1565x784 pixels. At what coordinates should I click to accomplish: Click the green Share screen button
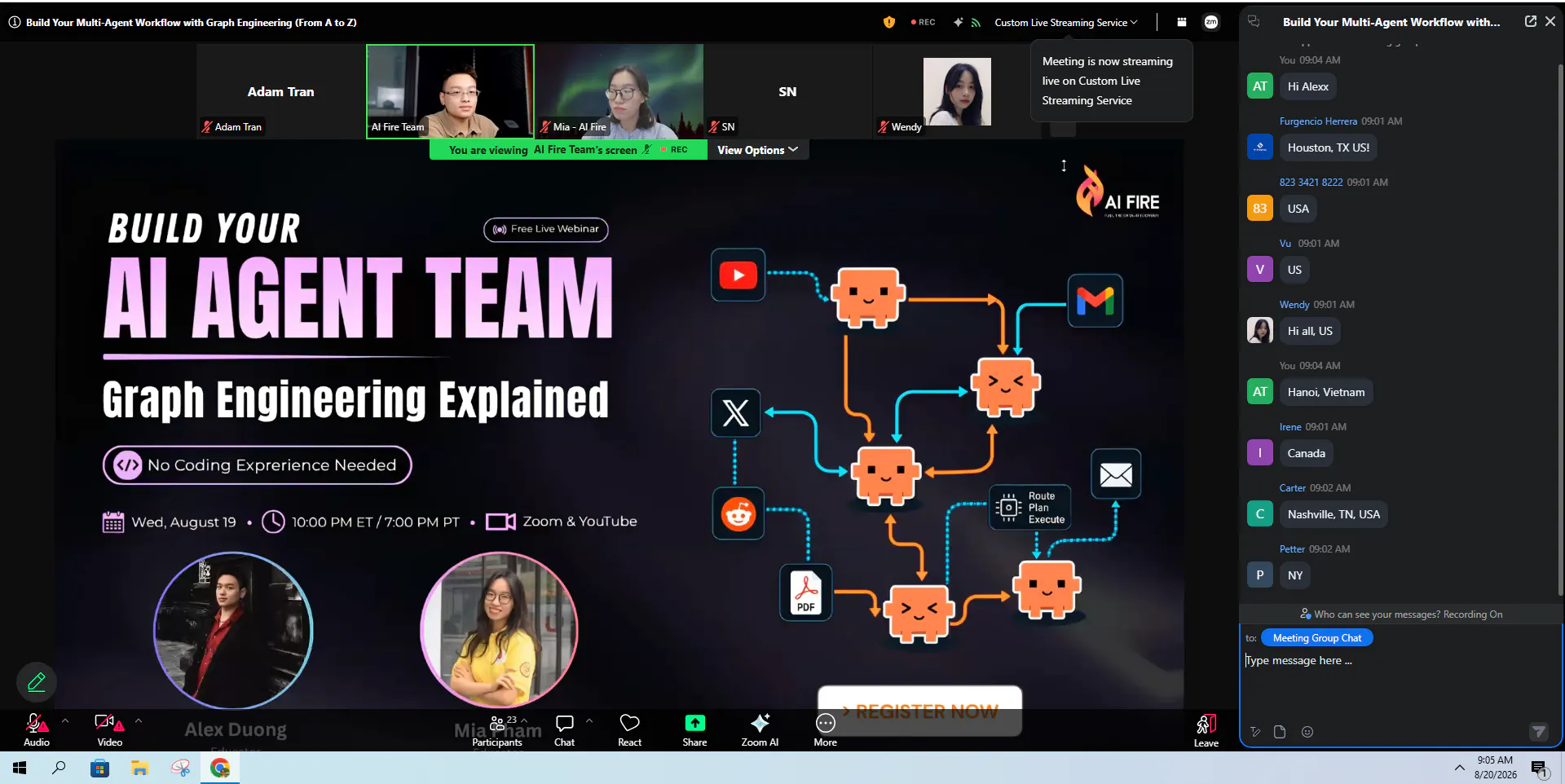(x=694, y=729)
